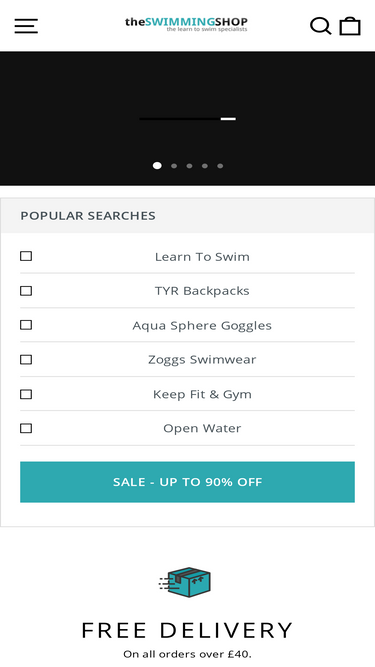Viewport: 375px width, 667px height.
Task: Click the Popular Searches header
Action: [88, 216]
